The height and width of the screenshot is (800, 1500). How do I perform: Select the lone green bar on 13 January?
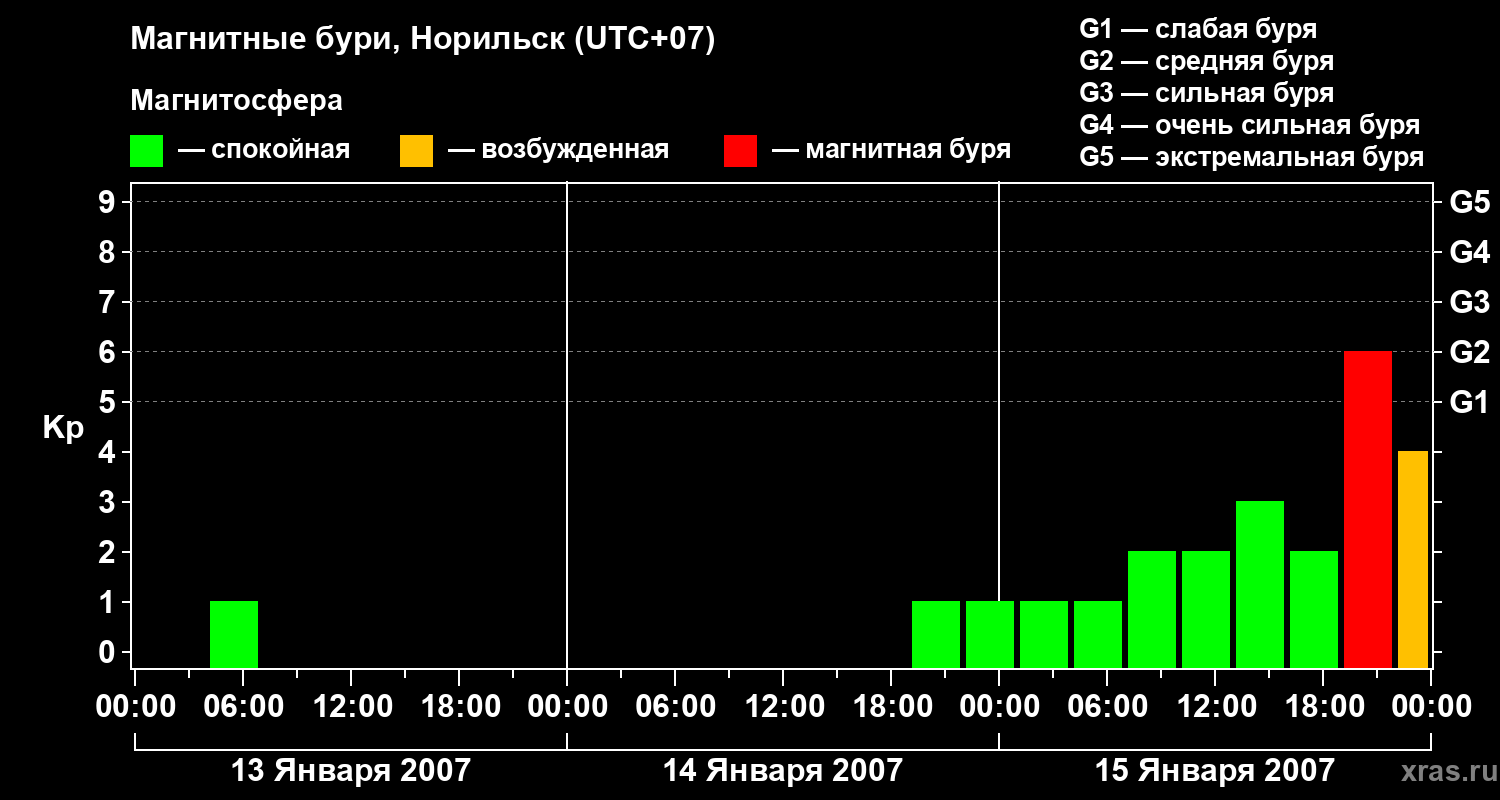(x=234, y=634)
